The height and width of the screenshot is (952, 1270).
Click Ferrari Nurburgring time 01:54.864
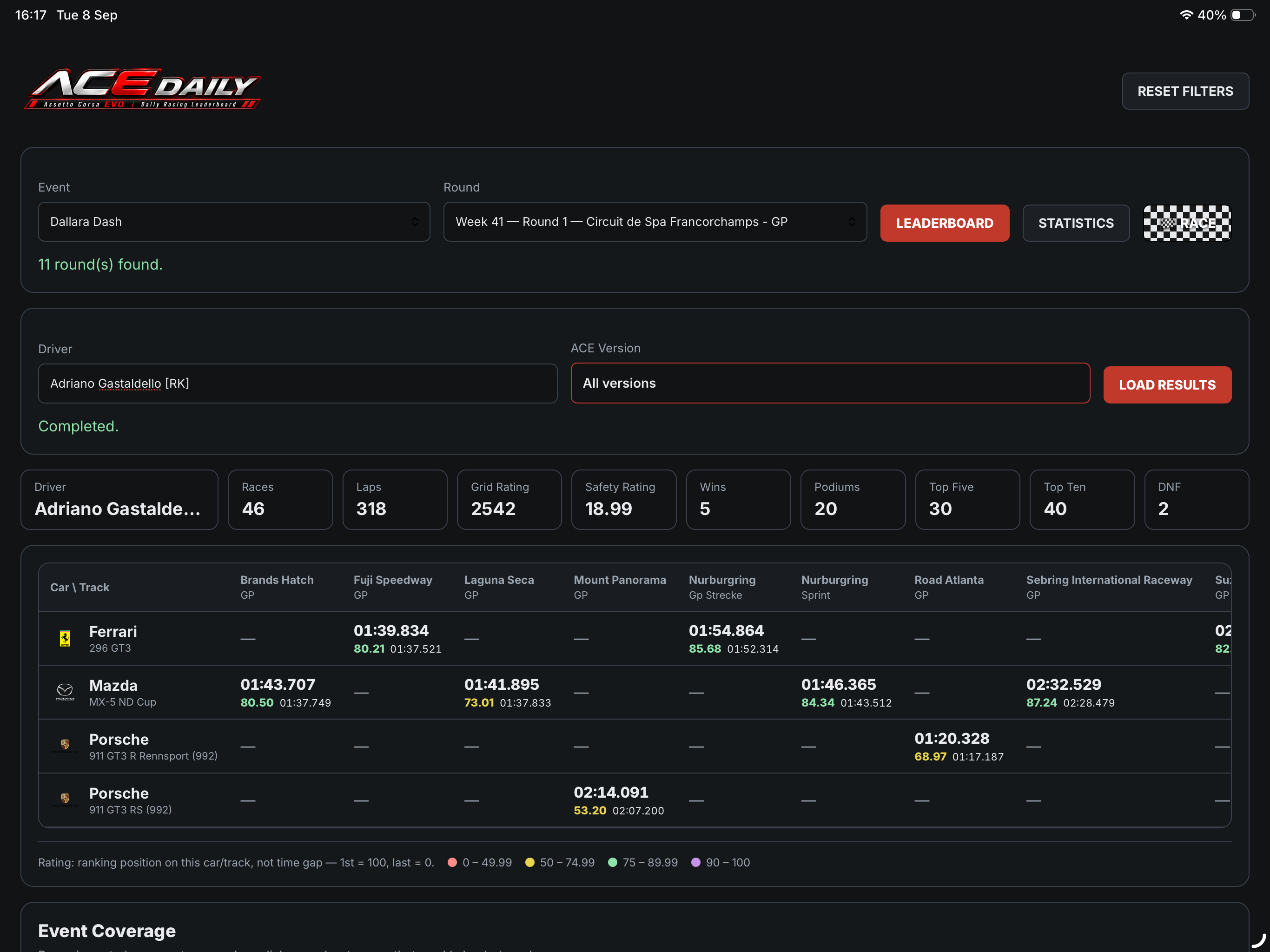click(726, 630)
